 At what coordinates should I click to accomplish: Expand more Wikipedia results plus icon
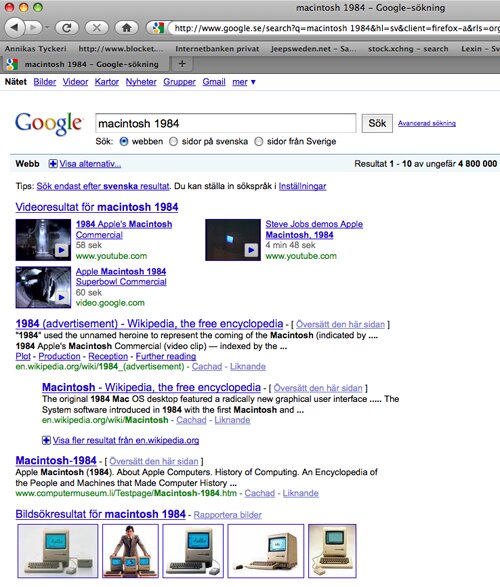pyautogui.click(x=46, y=440)
